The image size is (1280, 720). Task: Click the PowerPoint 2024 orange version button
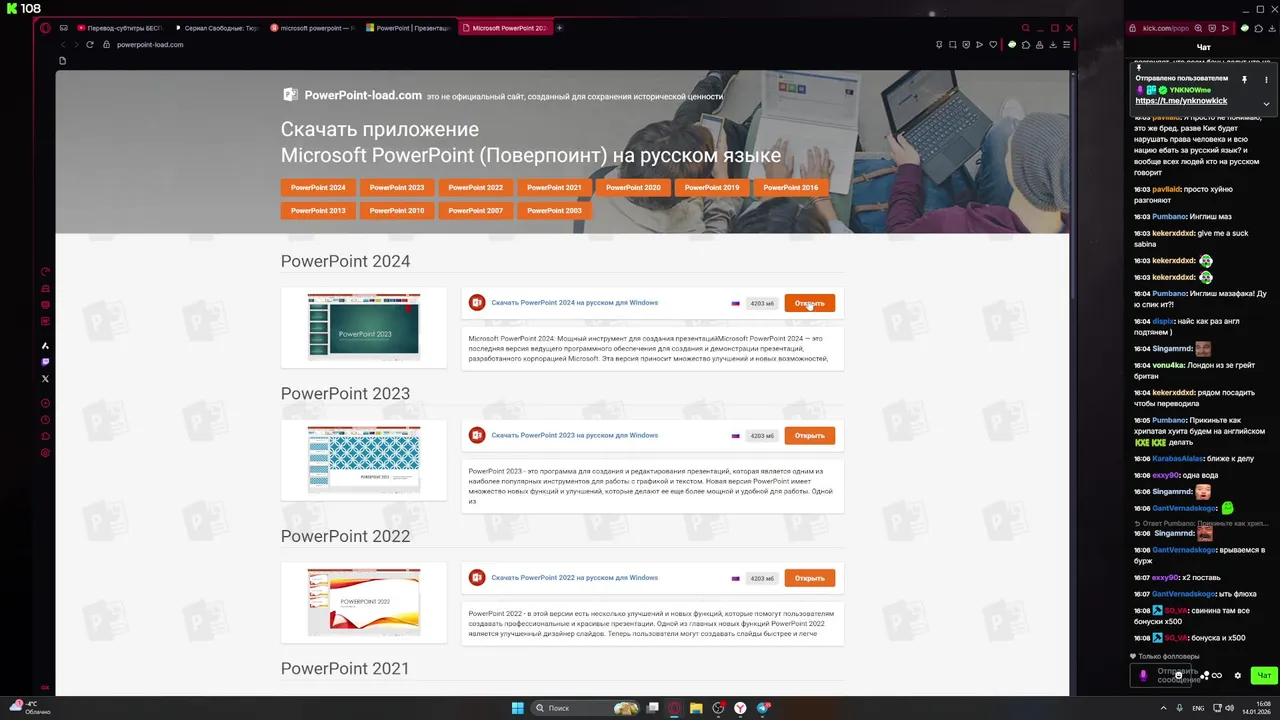pyautogui.click(x=318, y=187)
